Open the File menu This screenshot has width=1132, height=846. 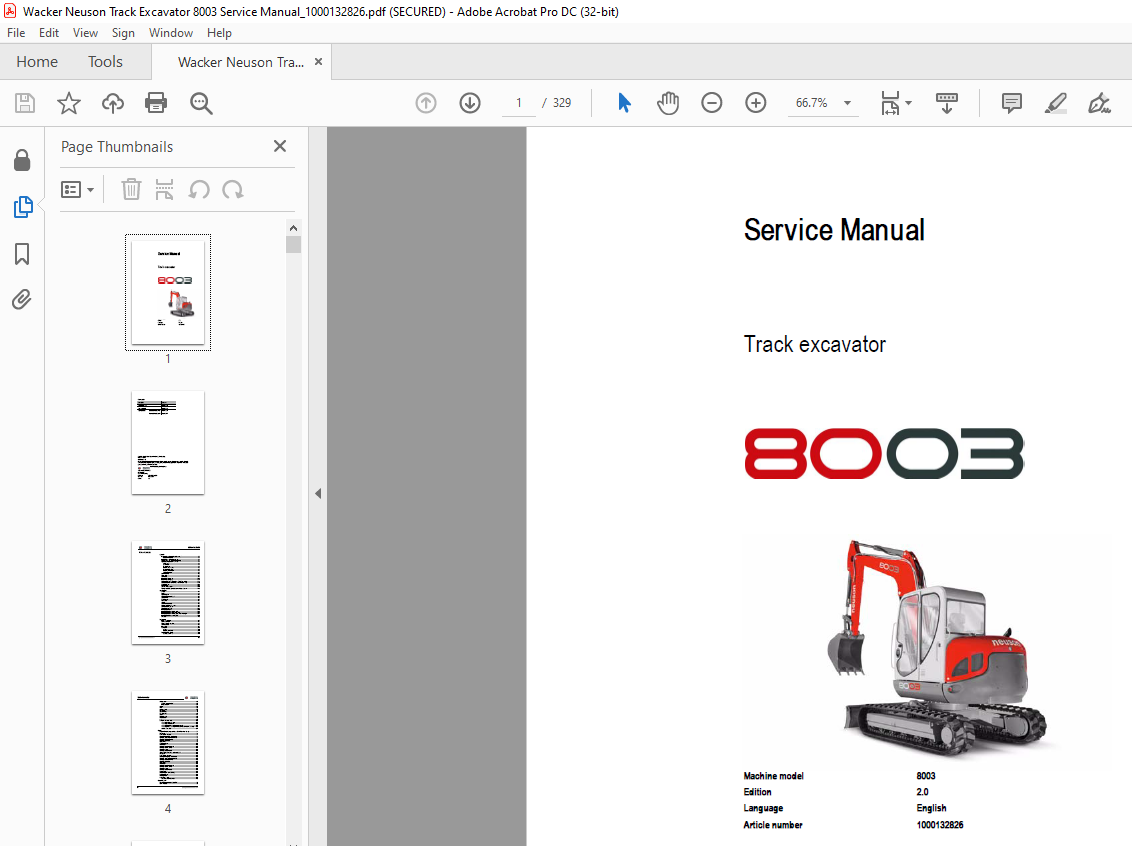click(16, 32)
